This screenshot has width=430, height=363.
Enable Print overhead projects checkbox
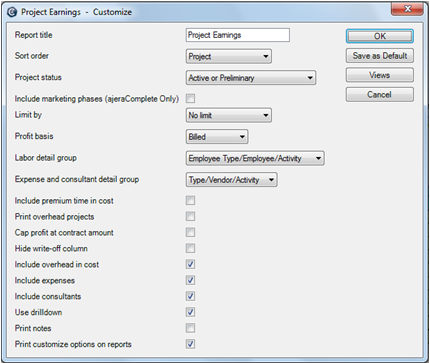tap(190, 216)
